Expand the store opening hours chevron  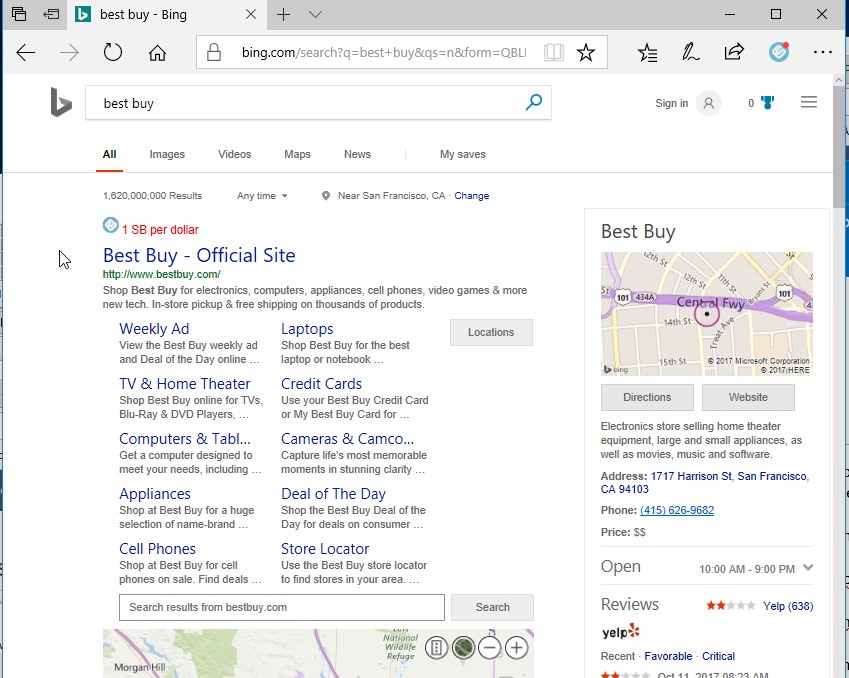[x=808, y=568]
